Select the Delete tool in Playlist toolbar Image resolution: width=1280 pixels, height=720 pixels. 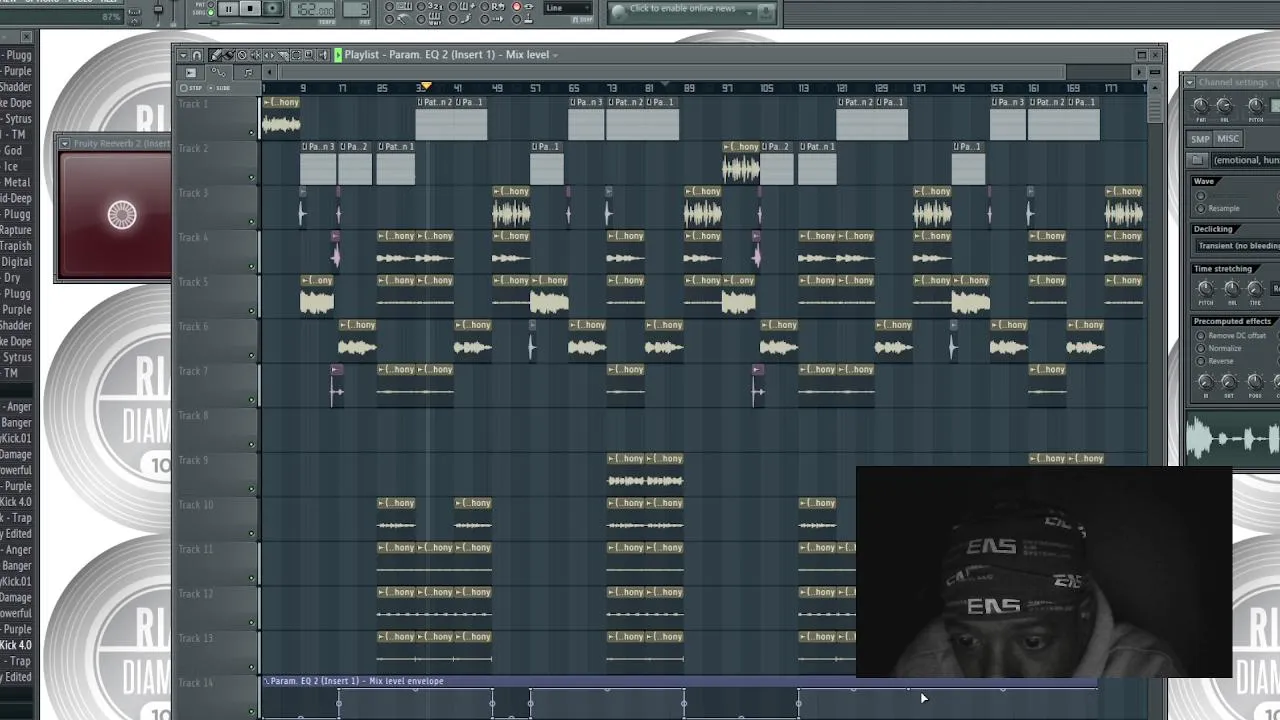pyautogui.click(x=242, y=55)
